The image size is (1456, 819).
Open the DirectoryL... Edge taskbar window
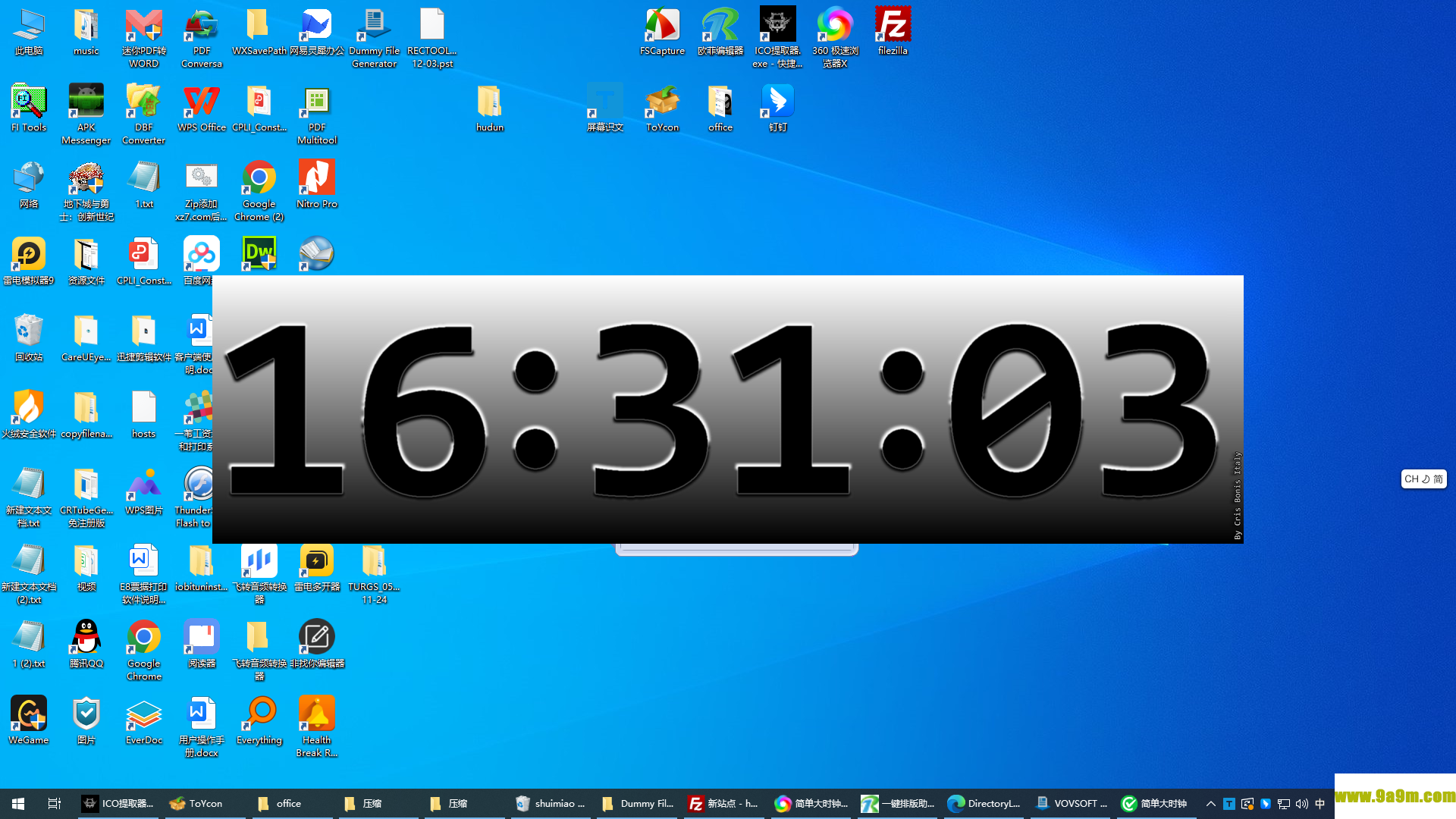[x=984, y=803]
